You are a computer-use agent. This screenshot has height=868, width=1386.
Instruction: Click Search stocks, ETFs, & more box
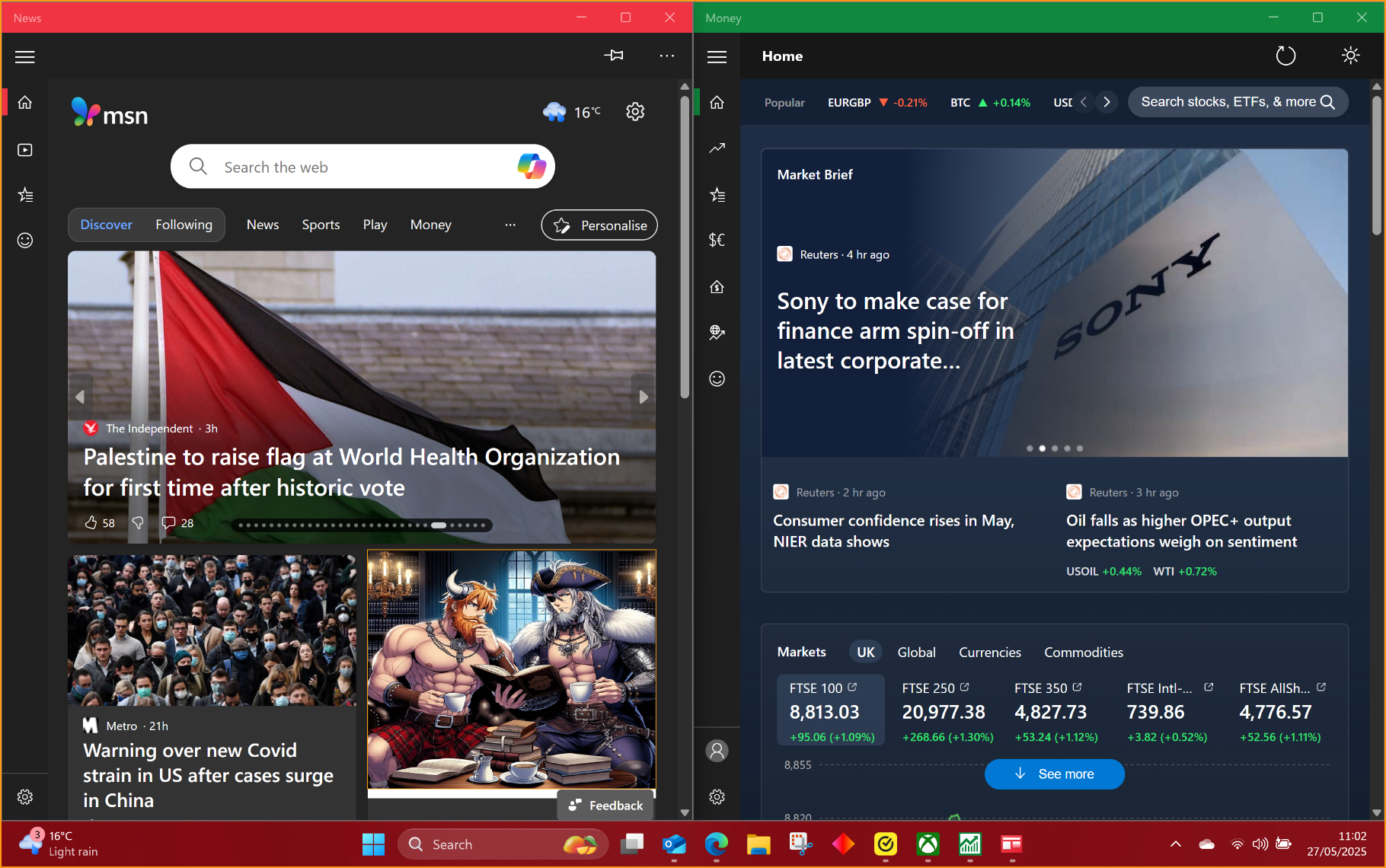coord(1237,102)
